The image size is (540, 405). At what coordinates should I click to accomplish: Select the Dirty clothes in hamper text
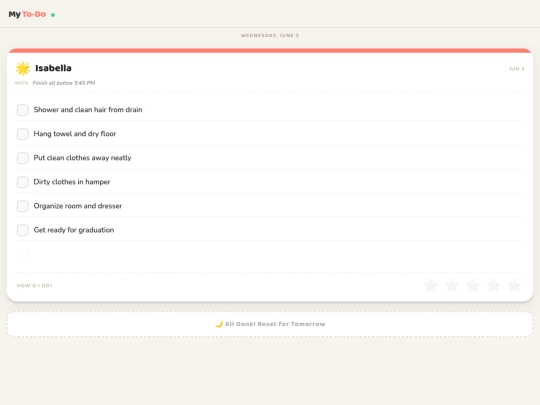point(72,182)
